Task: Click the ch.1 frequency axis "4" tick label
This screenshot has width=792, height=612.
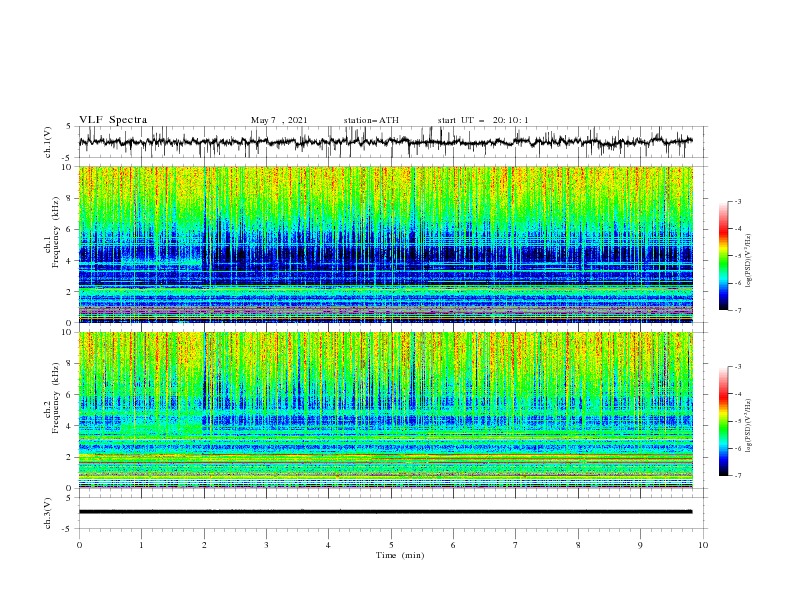Action: point(71,261)
